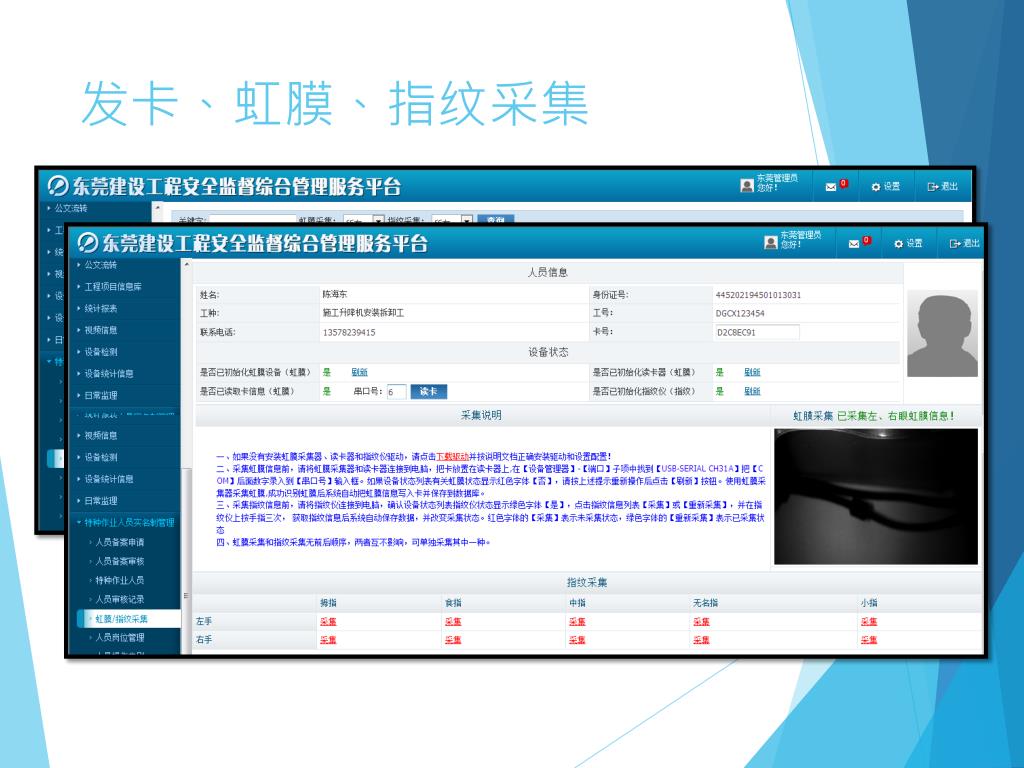Click 刷新 for 是否已初始化读卡器
Viewport: 1024px width, 768px height.
click(x=752, y=372)
